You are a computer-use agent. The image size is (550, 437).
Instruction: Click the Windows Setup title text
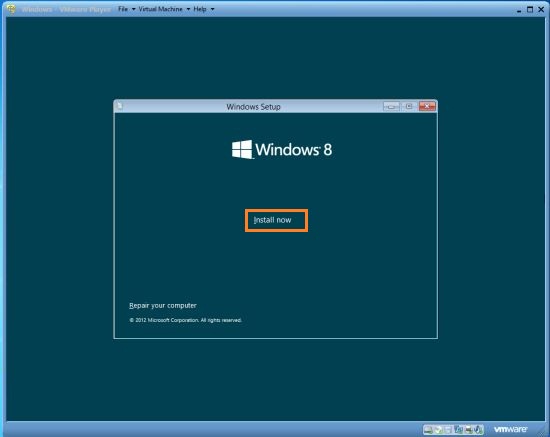click(253, 107)
